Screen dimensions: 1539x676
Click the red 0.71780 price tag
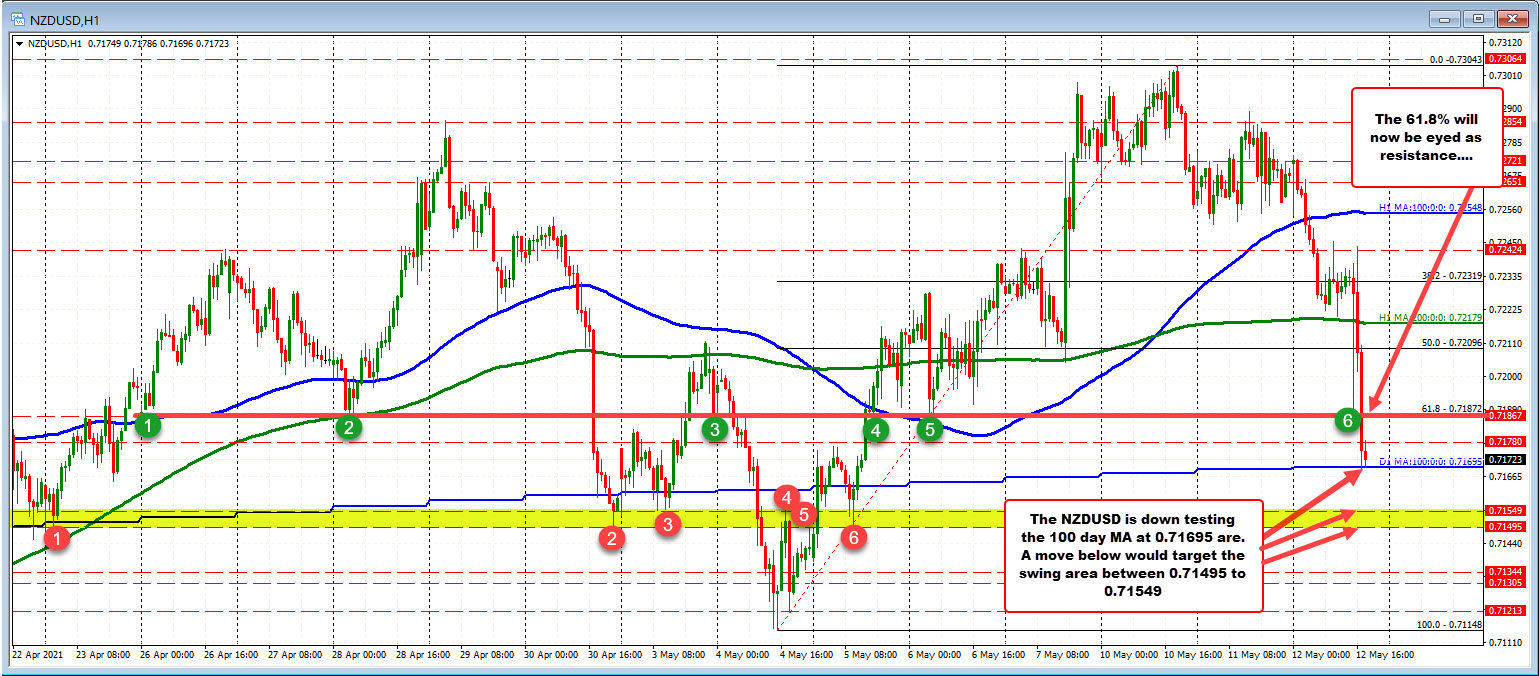pyautogui.click(x=1504, y=441)
